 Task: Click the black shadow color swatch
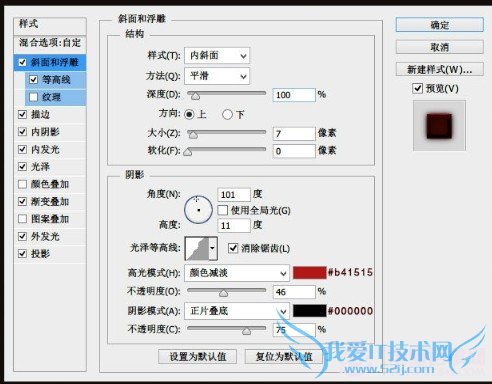point(309,311)
